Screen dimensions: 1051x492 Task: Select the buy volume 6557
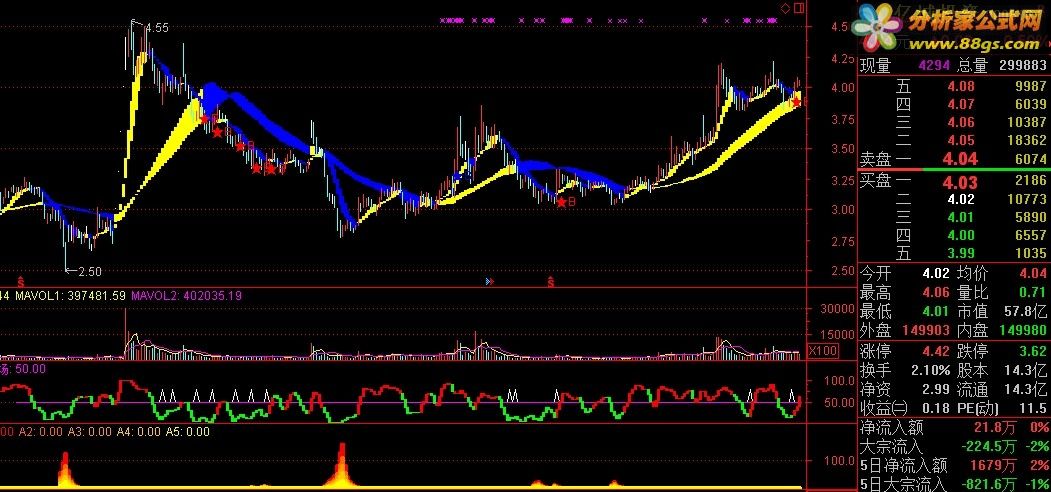1030,235
